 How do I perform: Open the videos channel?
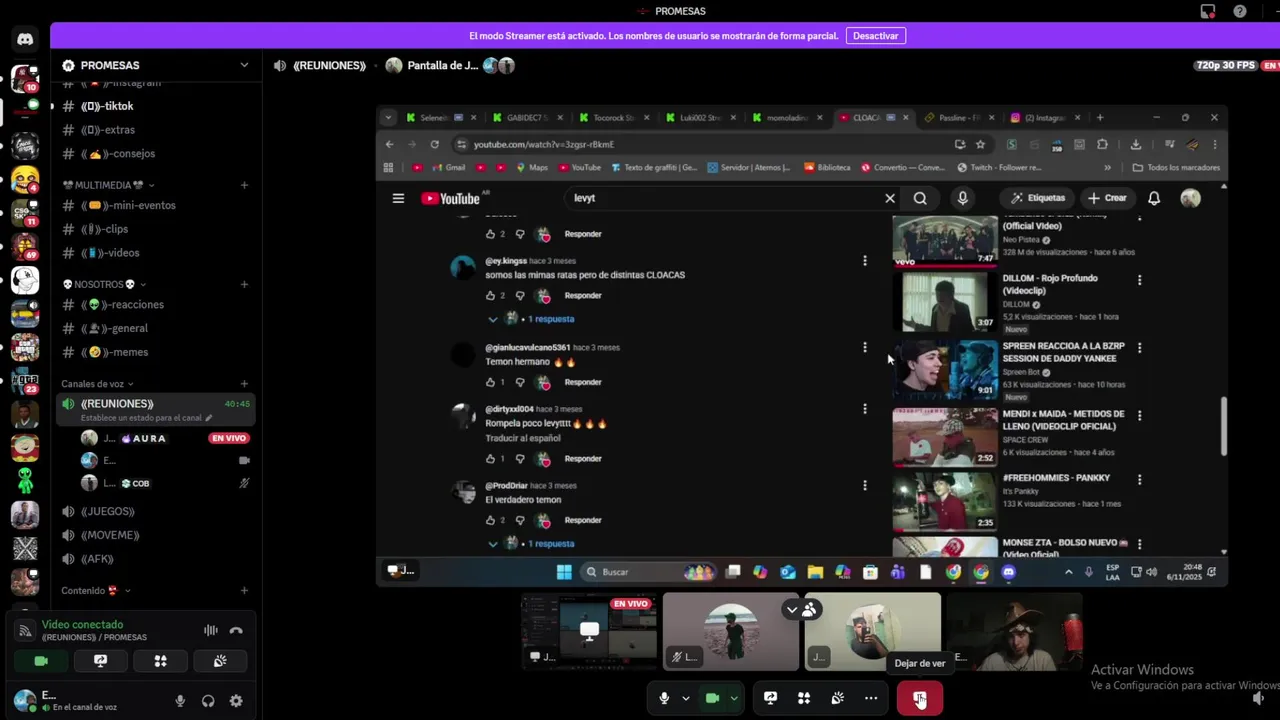[x=155, y=253]
